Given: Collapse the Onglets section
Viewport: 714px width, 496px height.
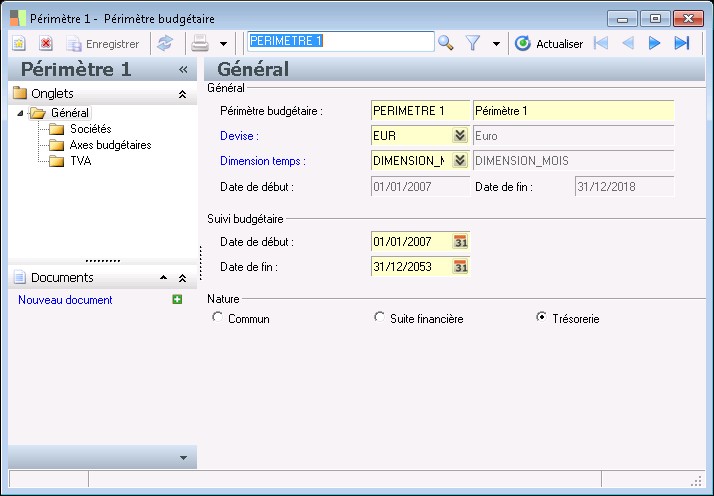Looking at the screenshot, I should point(182,94).
